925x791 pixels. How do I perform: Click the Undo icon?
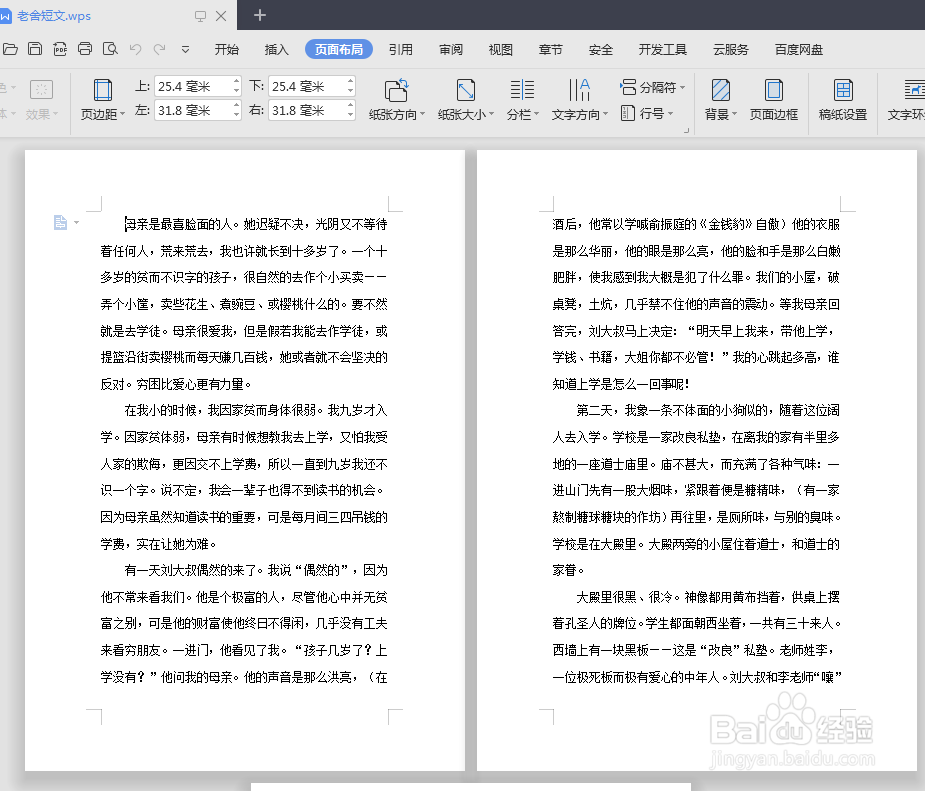click(136, 48)
